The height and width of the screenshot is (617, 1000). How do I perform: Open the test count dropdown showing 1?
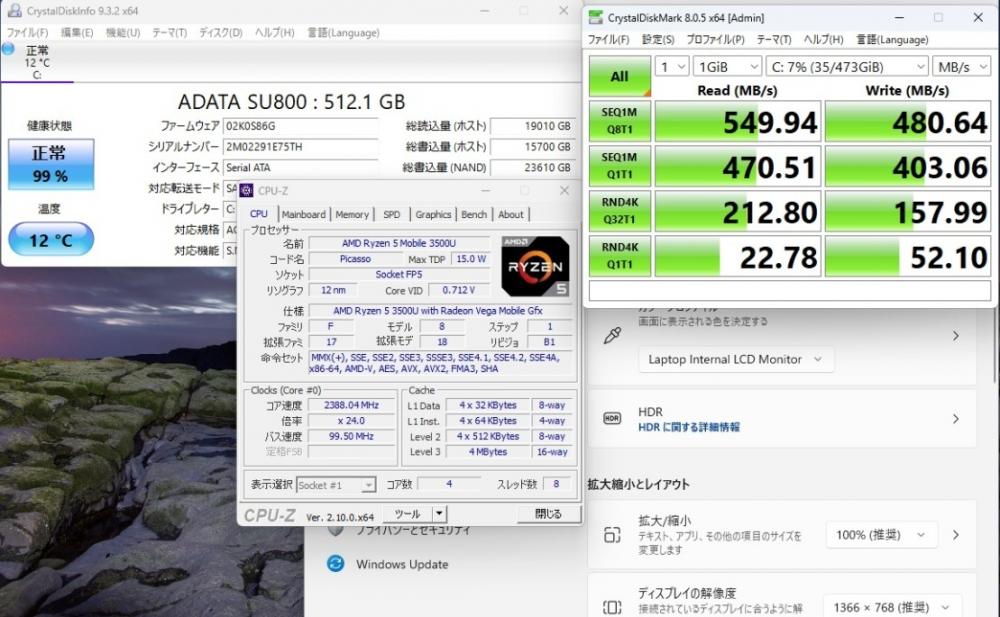[672, 66]
